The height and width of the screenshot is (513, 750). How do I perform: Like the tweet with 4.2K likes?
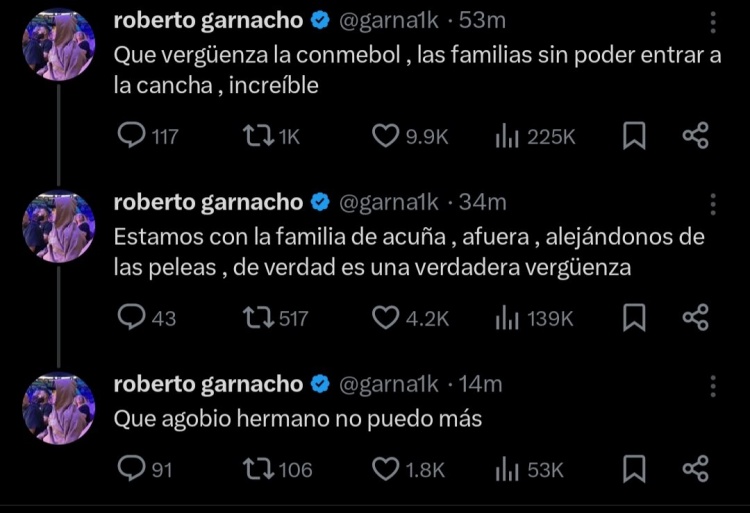[x=385, y=317]
